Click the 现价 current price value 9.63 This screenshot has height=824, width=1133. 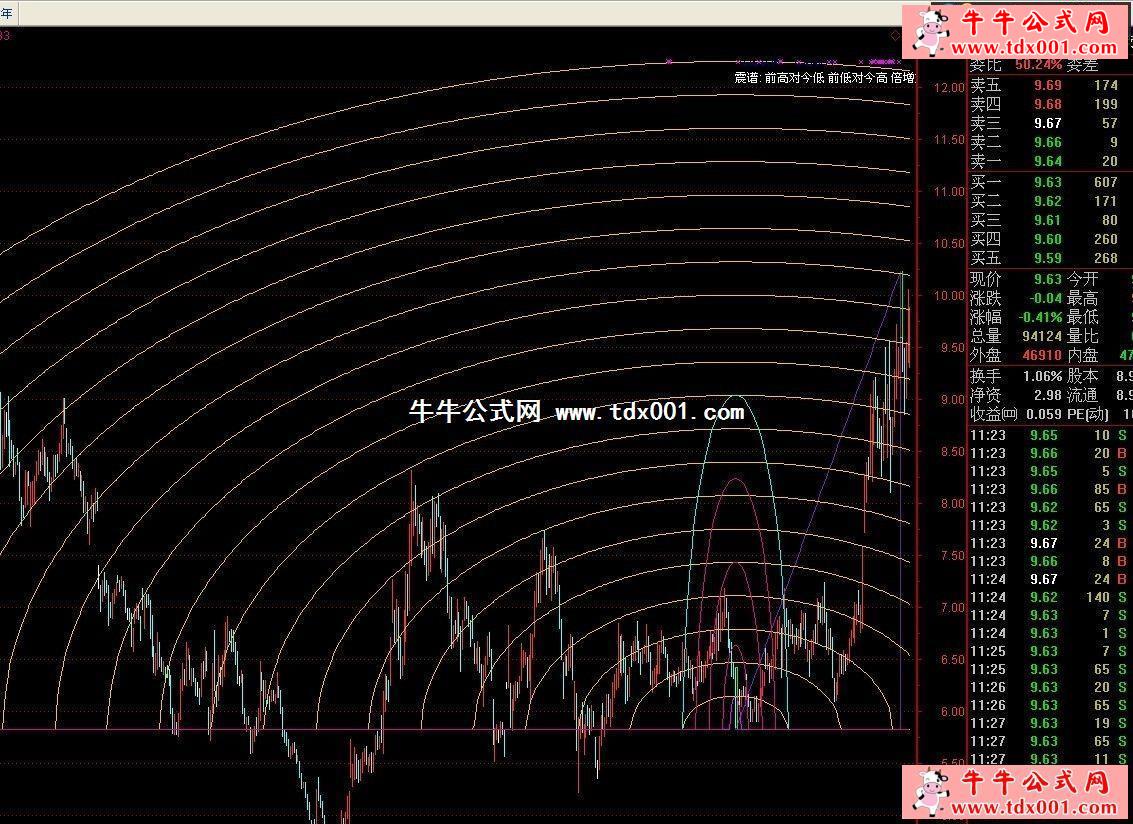(x=1046, y=279)
